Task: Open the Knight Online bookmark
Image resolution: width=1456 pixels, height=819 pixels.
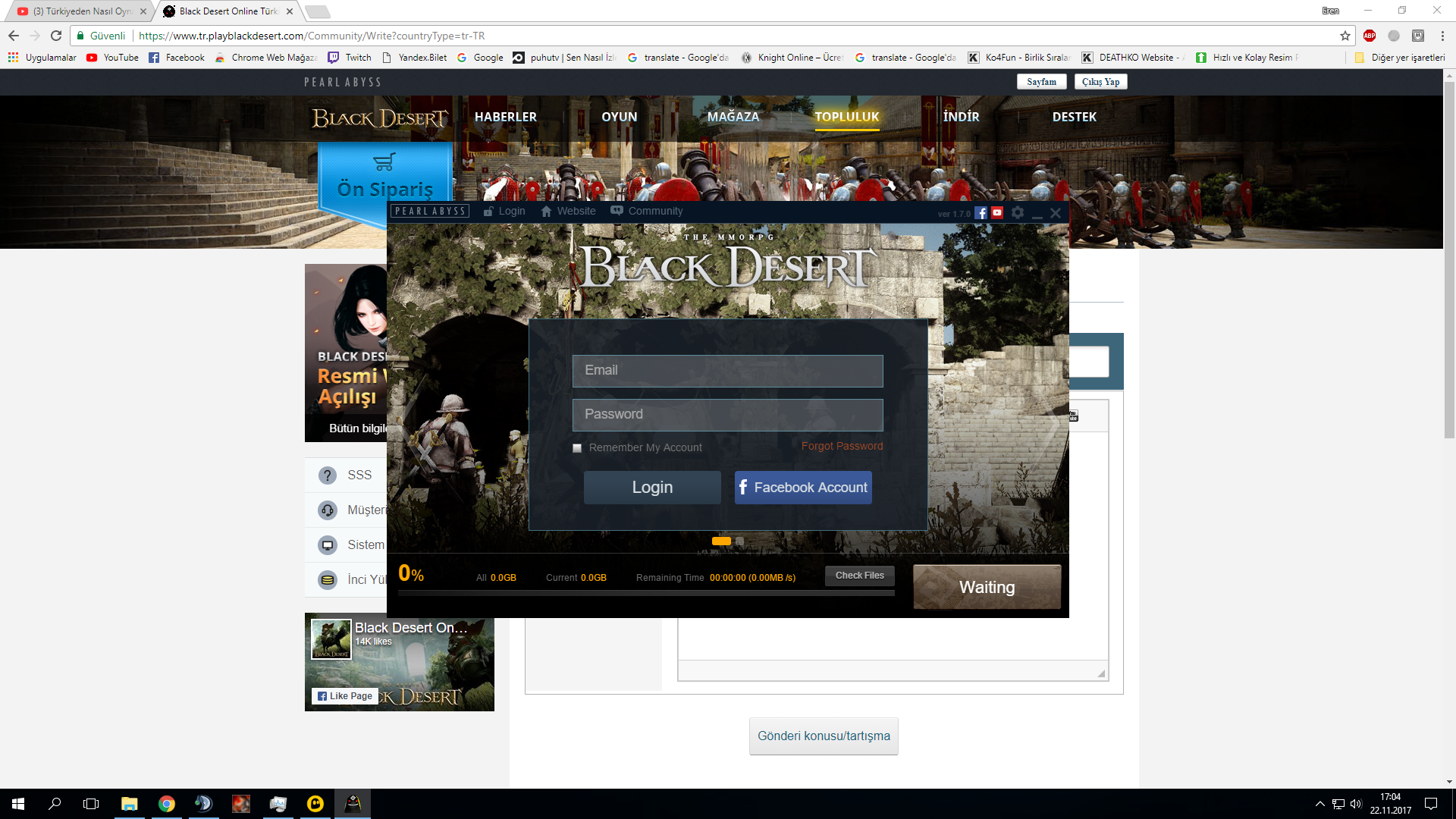Action: (x=792, y=58)
